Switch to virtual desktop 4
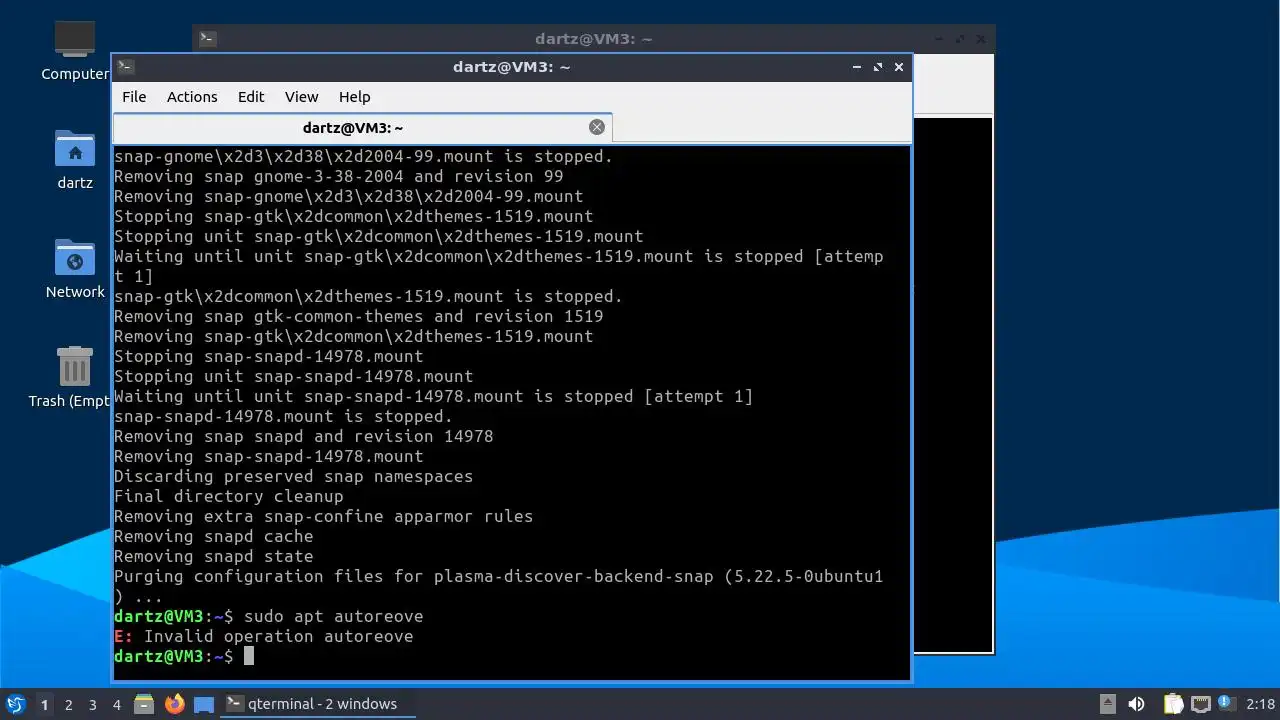 (117, 704)
